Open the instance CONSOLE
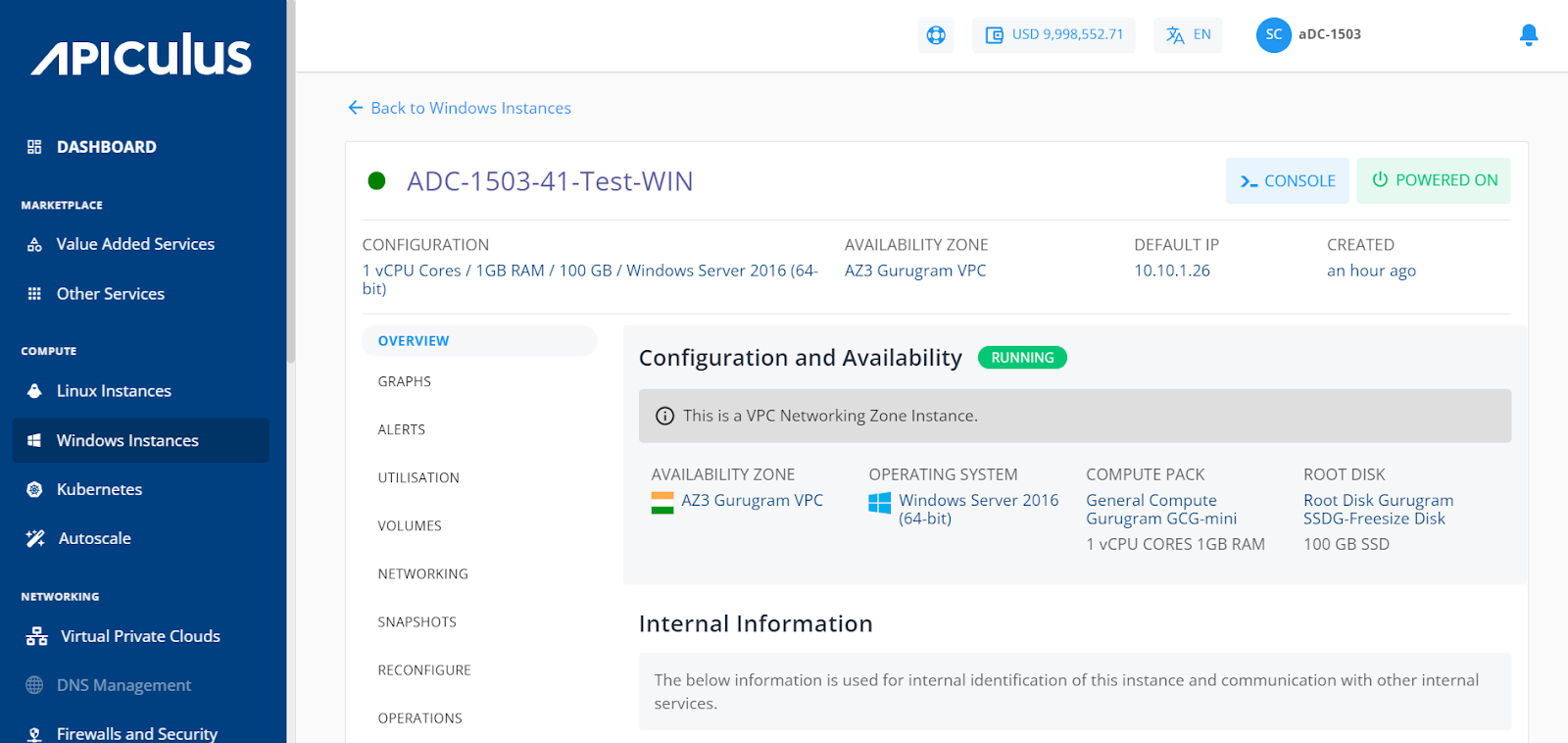The width and height of the screenshot is (1568, 743). click(x=1287, y=180)
